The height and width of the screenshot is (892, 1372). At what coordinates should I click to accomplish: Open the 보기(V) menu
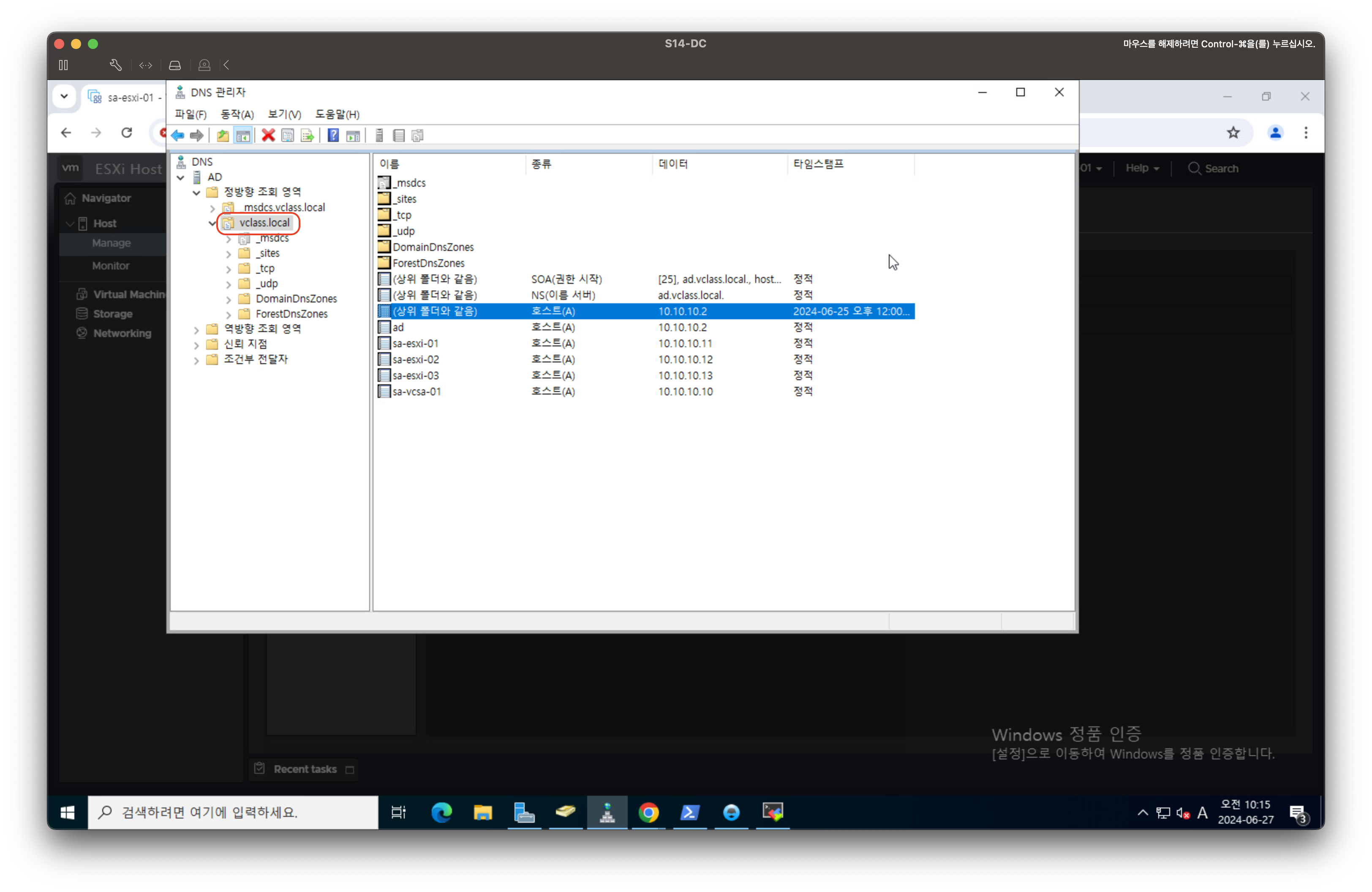tap(284, 114)
